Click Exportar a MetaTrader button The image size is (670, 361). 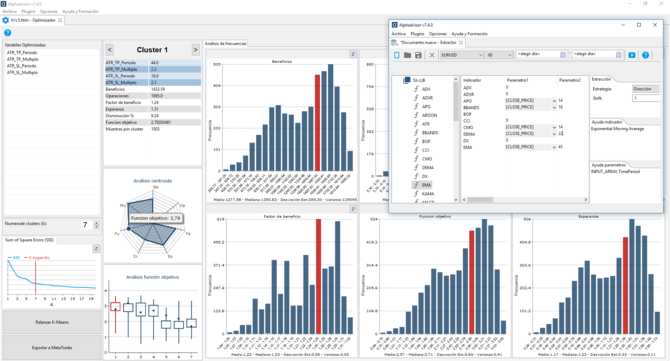(52, 348)
